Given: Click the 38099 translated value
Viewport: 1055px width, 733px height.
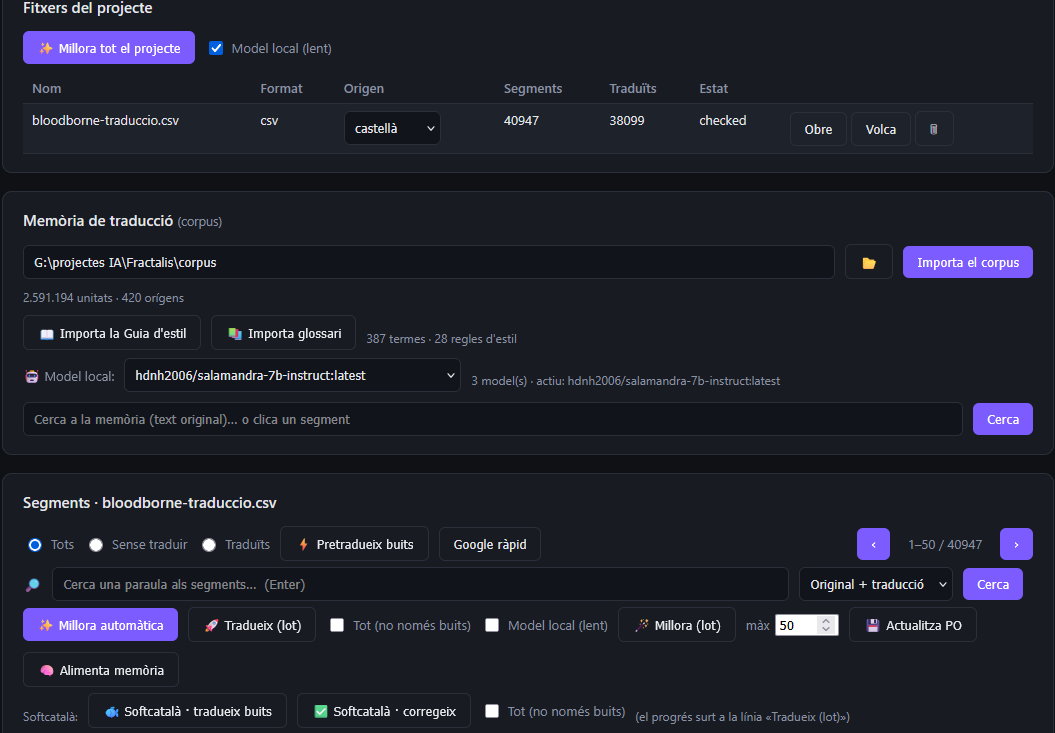Looking at the screenshot, I should [x=626, y=120].
